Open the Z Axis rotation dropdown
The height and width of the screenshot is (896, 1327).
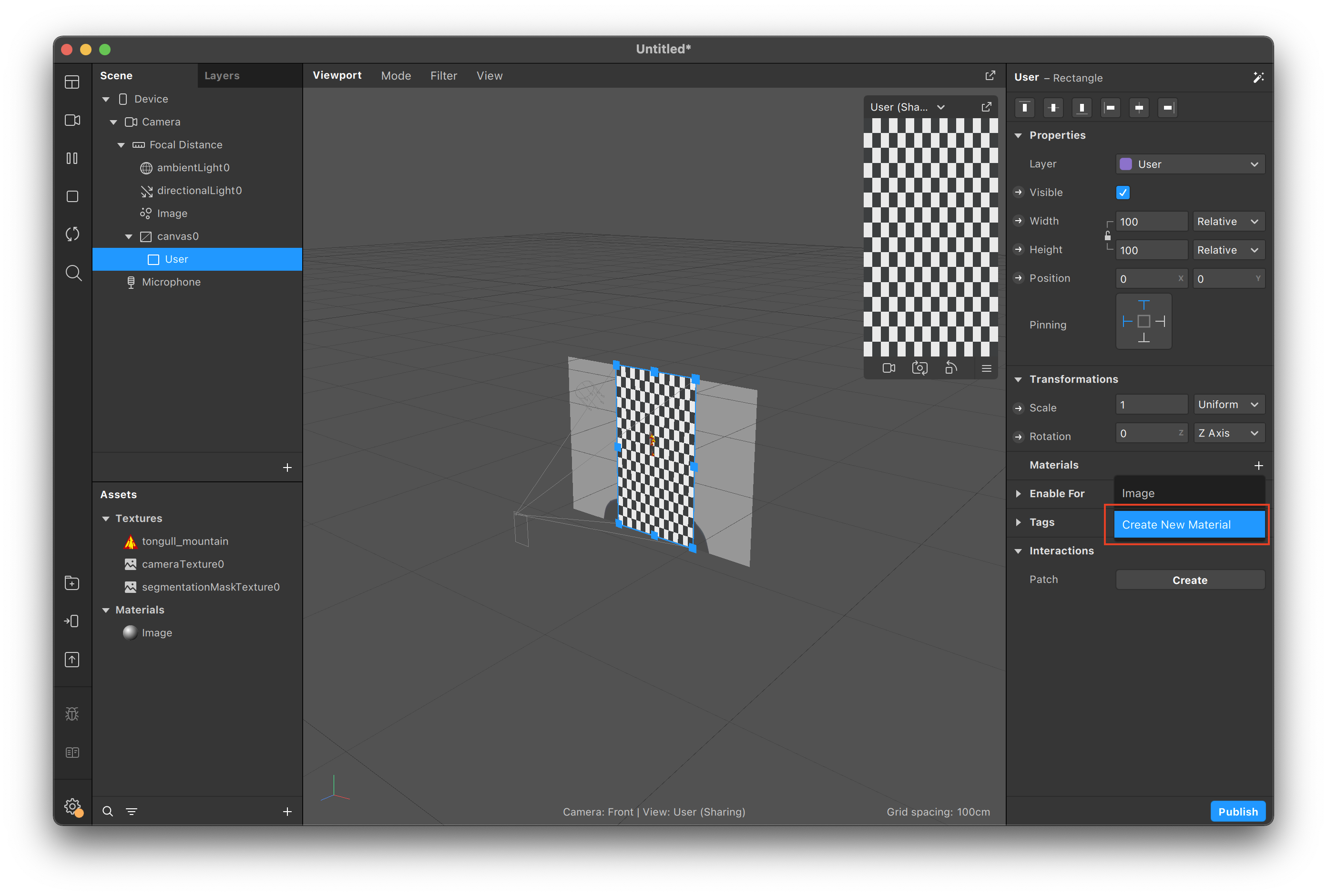coord(1228,433)
